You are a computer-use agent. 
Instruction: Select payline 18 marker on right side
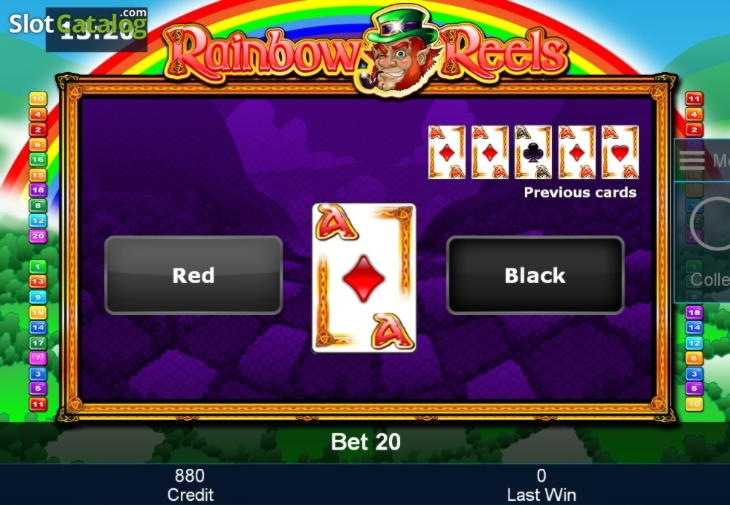(694, 312)
